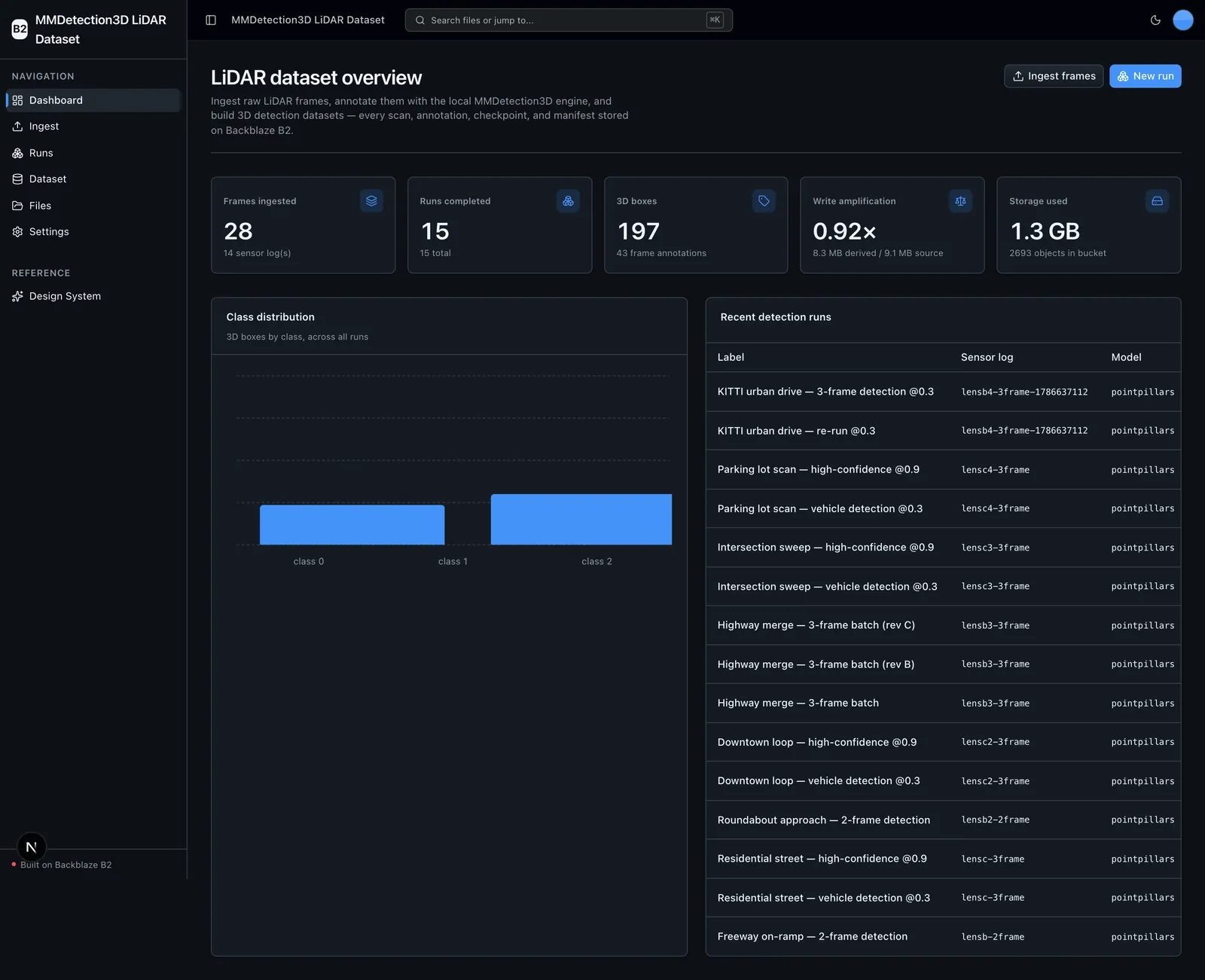Go to the Ingest page
Viewport: 1205px width, 980px height.
click(x=93, y=127)
